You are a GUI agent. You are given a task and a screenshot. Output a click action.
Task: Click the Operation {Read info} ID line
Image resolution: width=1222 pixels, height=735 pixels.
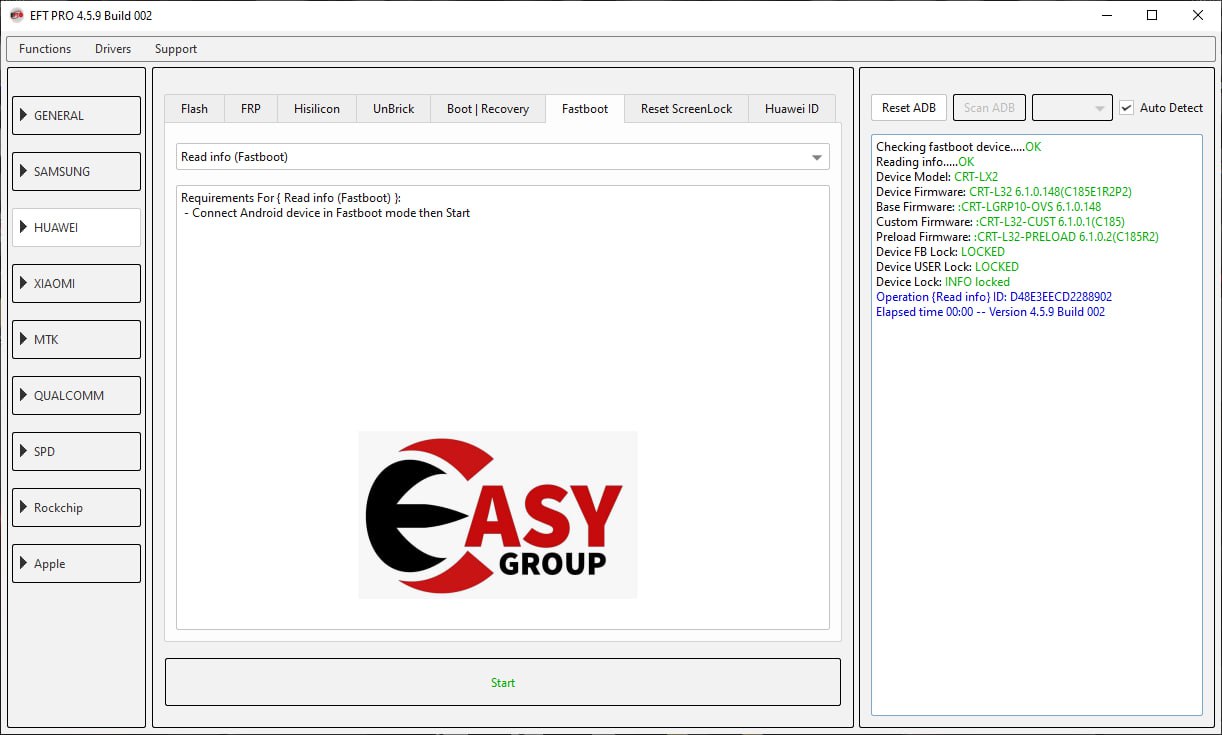click(x=994, y=297)
